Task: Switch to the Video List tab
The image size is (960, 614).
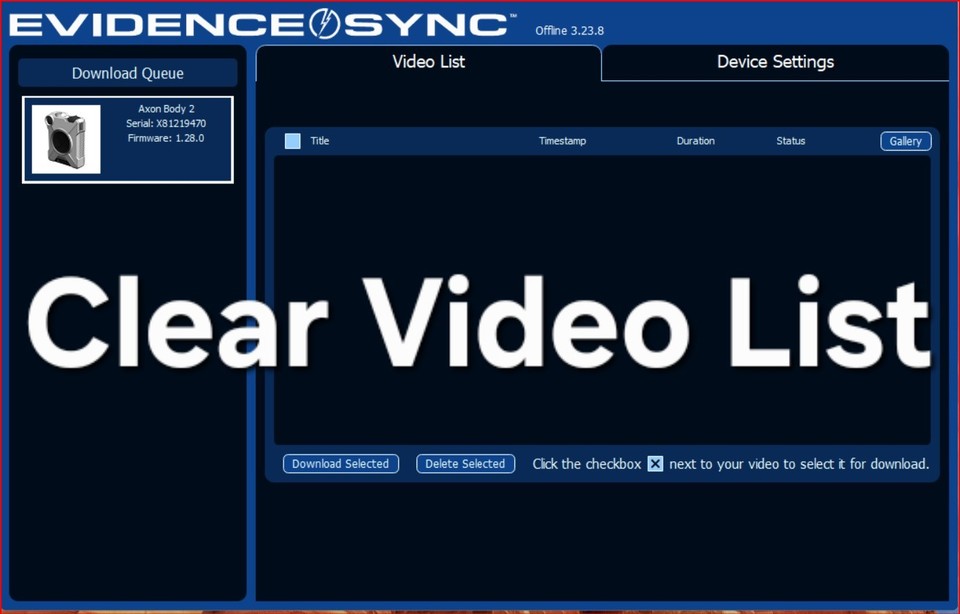Action: point(428,62)
